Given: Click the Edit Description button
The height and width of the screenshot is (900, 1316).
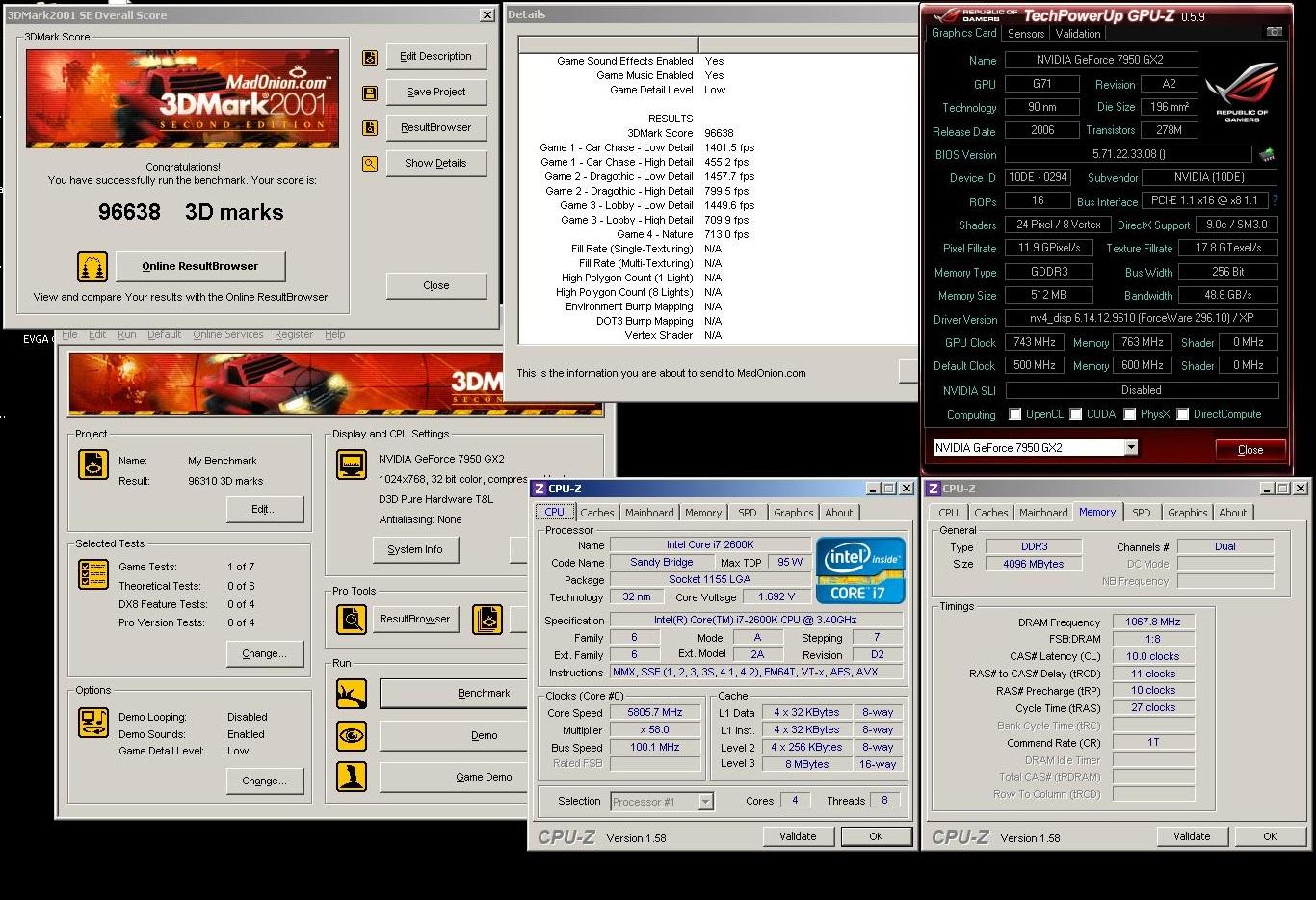Looking at the screenshot, I should click(436, 57).
